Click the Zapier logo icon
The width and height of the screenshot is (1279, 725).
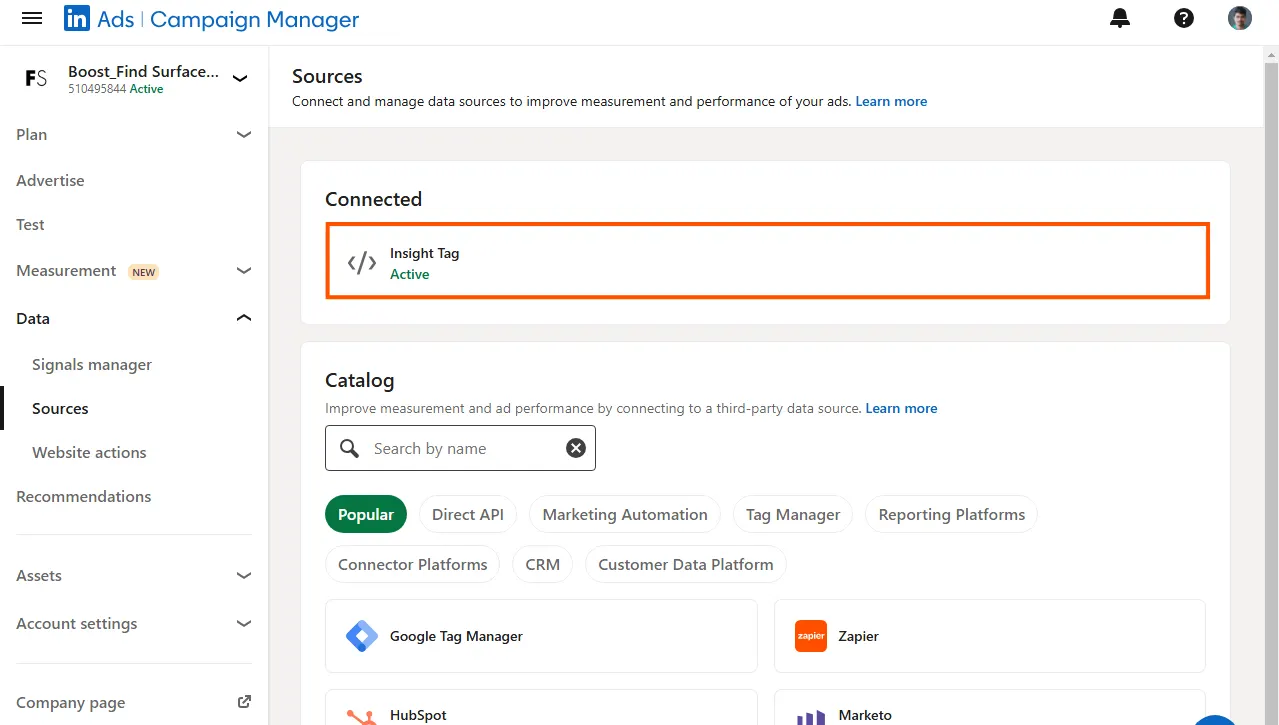pyautogui.click(x=811, y=636)
